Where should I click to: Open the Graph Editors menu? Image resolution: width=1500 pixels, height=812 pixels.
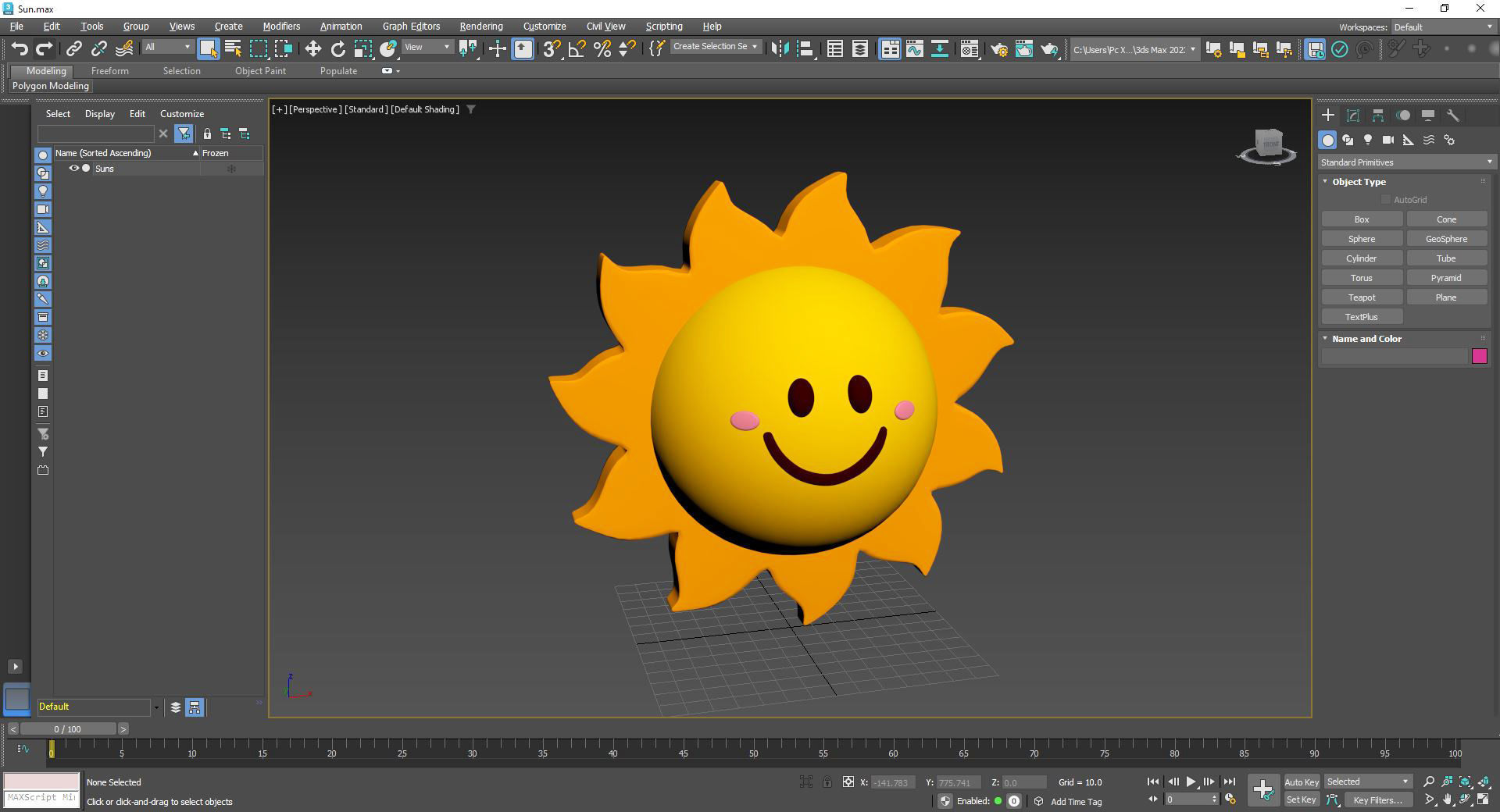(411, 27)
